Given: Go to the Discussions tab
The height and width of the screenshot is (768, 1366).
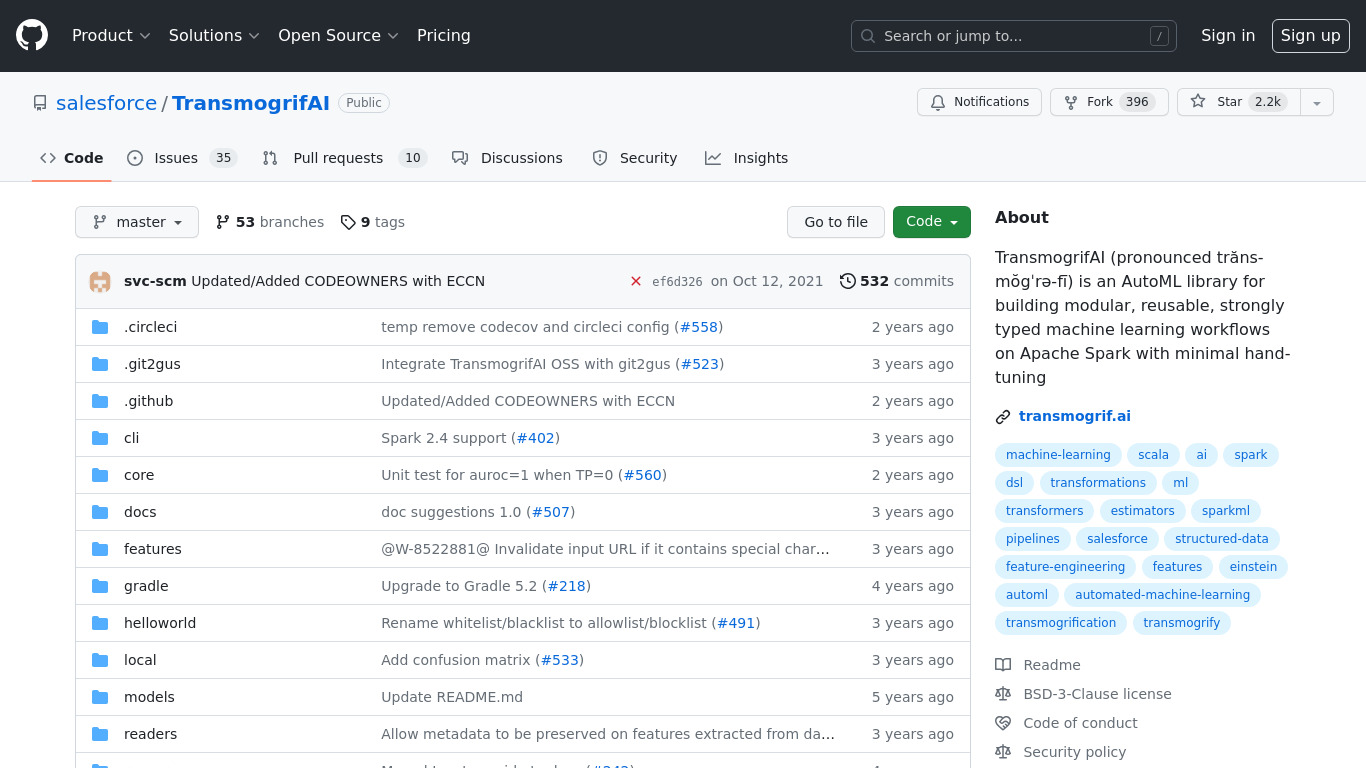Looking at the screenshot, I should click(x=507, y=158).
